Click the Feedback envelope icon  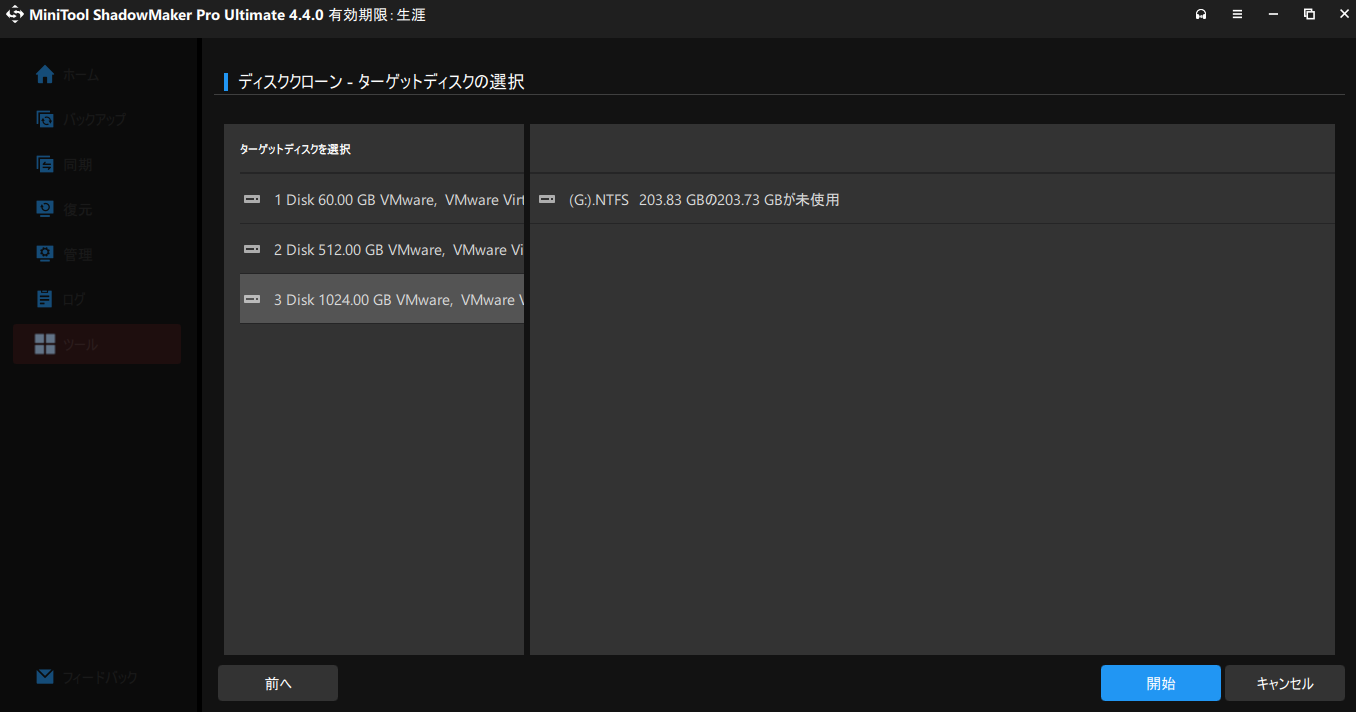pos(44,677)
